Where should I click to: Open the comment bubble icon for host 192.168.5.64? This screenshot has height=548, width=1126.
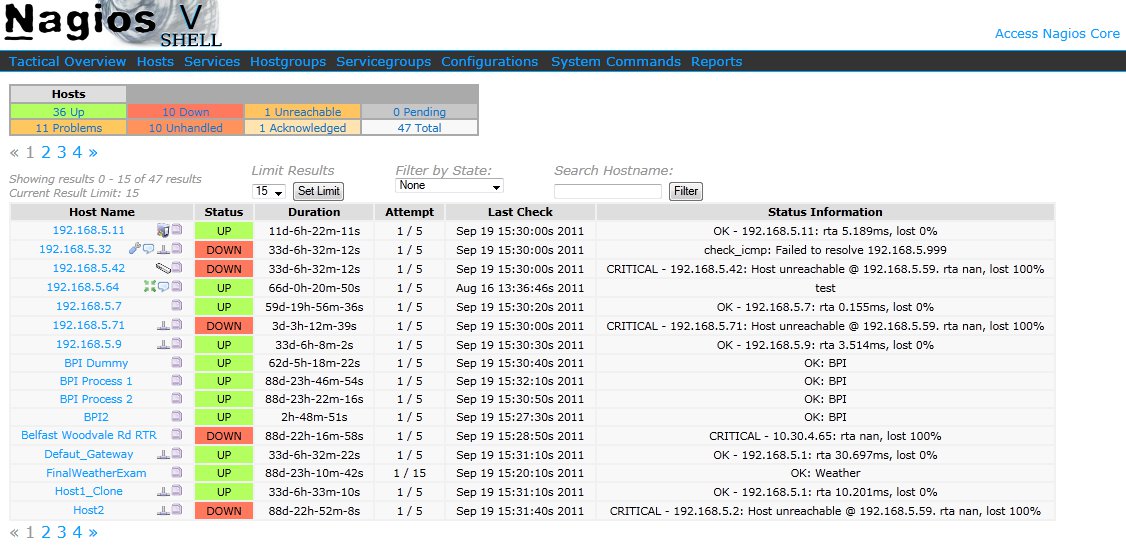coord(163,287)
